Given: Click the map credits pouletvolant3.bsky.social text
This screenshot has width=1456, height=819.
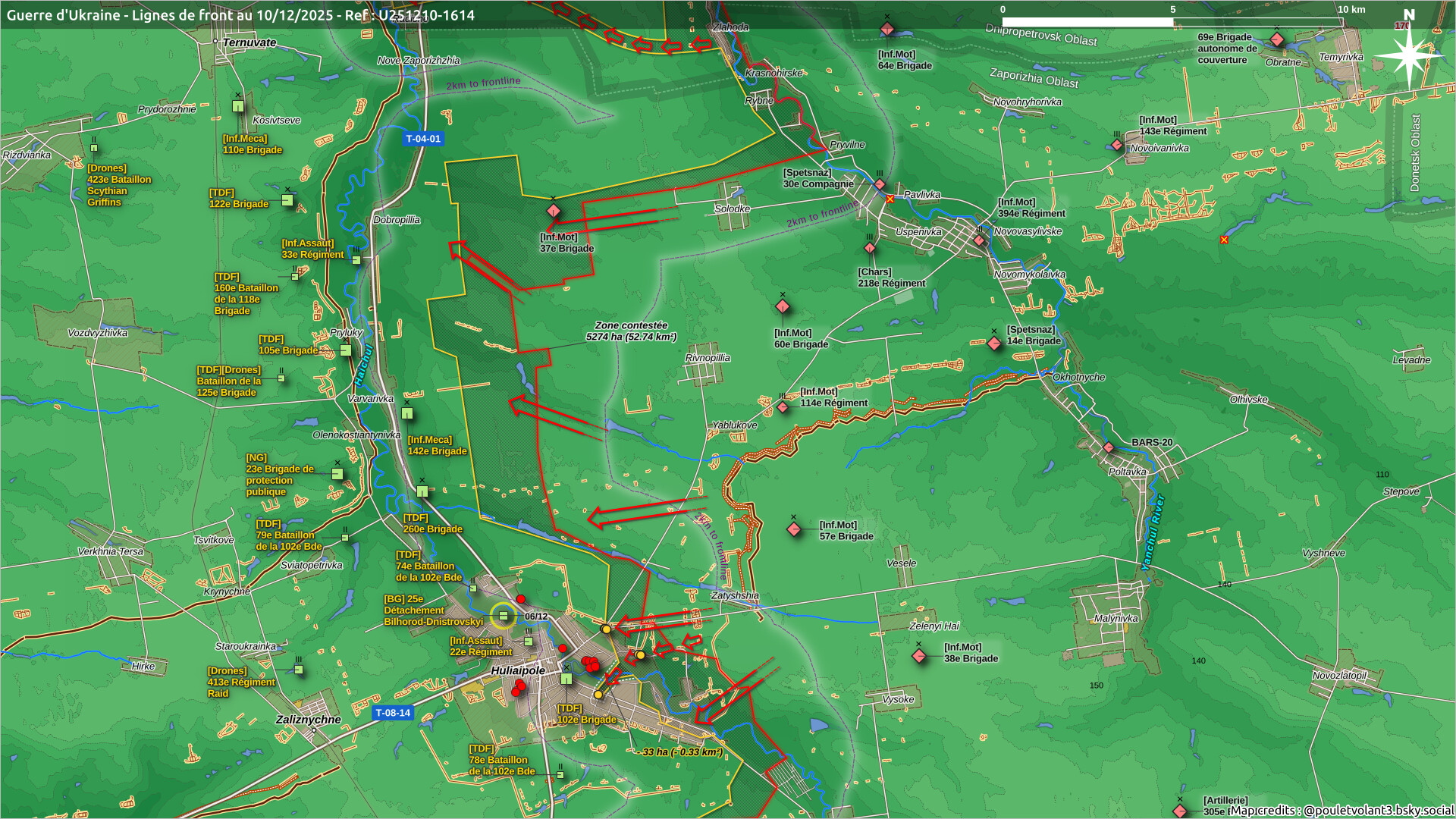Looking at the screenshot, I should point(1342,810).
